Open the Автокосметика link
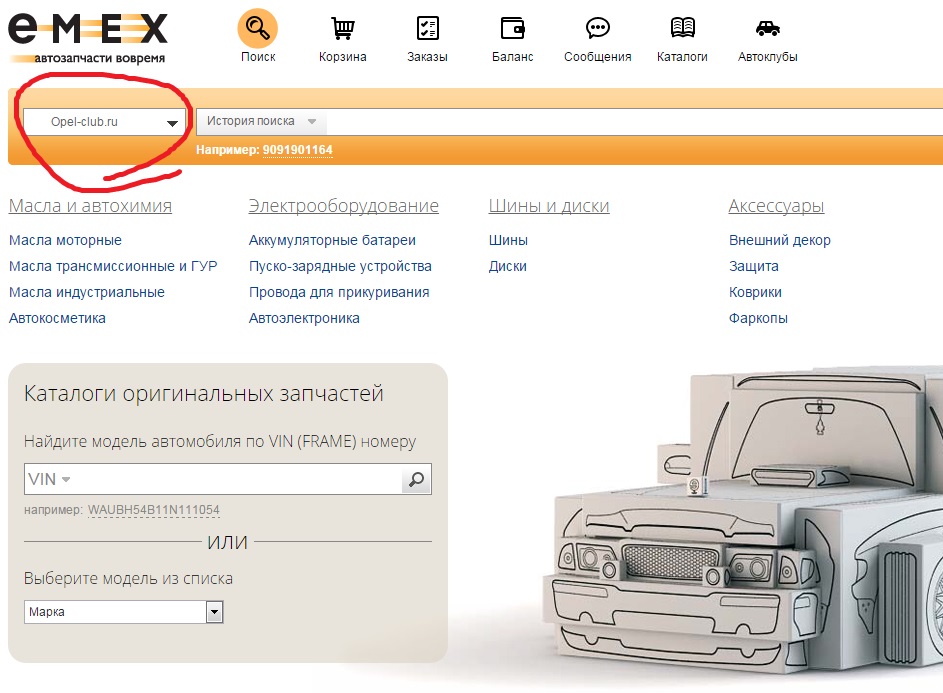This screenshot has height=693, width=943. pyautogui.click(x=57, y=318)
